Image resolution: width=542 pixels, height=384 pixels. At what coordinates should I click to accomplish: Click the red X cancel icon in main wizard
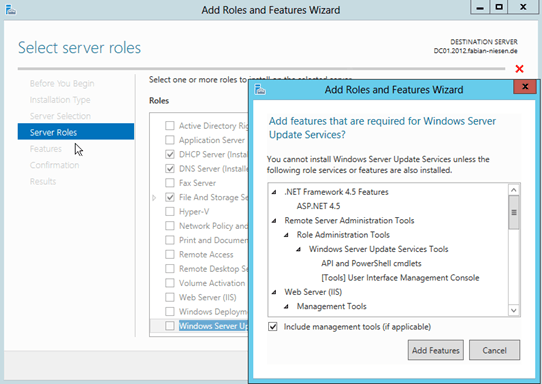pyautogui.click(x=519, y=69)
